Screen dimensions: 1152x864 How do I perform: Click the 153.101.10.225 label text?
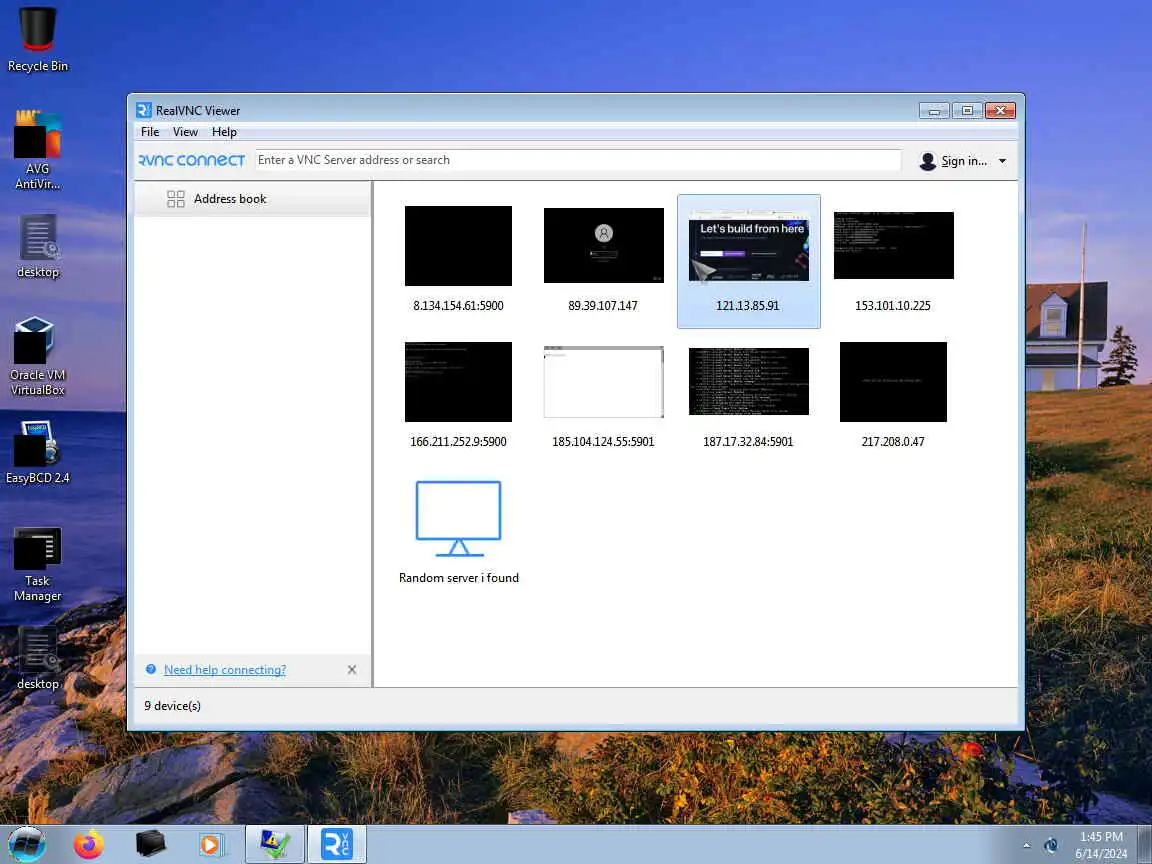[x=893, y=306]
